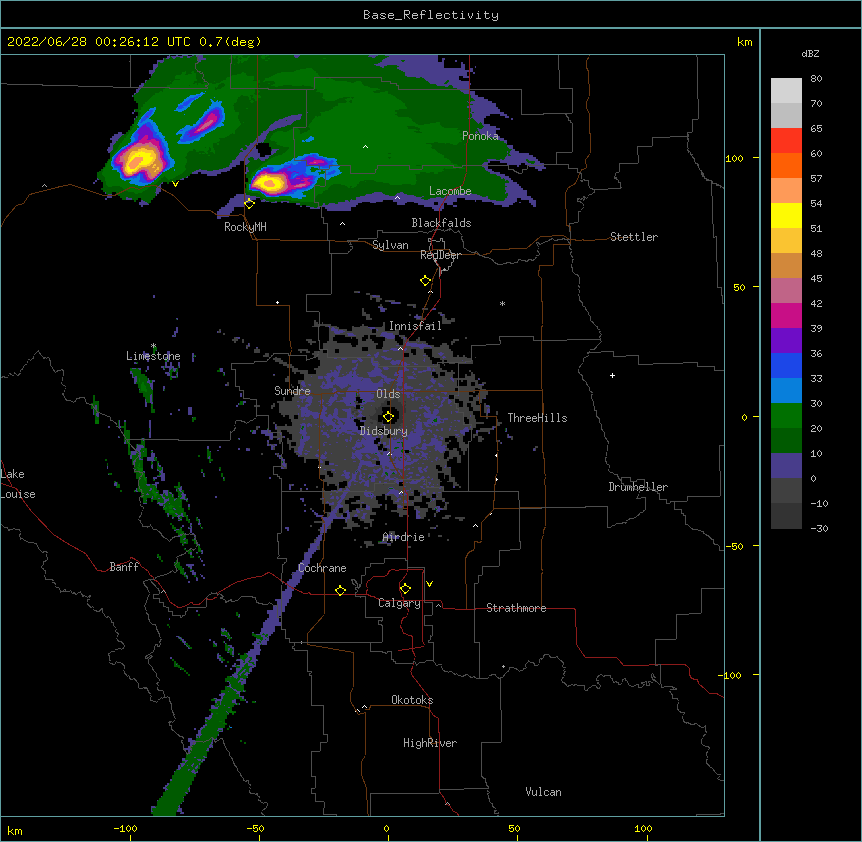862x842 pixels.
Task: Click the Innisfail city label
Action: point(415,326)
